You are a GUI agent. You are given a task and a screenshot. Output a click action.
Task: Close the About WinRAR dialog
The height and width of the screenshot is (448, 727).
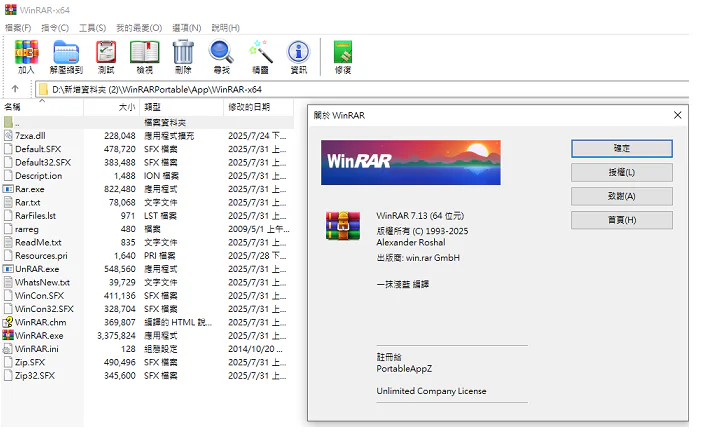click(677, 115)
